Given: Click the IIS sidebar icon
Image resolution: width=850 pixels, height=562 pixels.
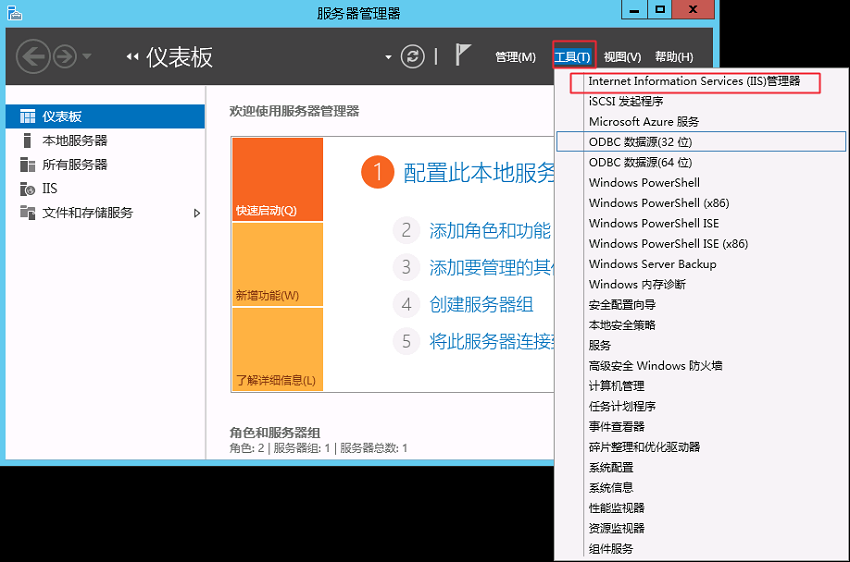Looking at the screenshot, I should point(27,189).
